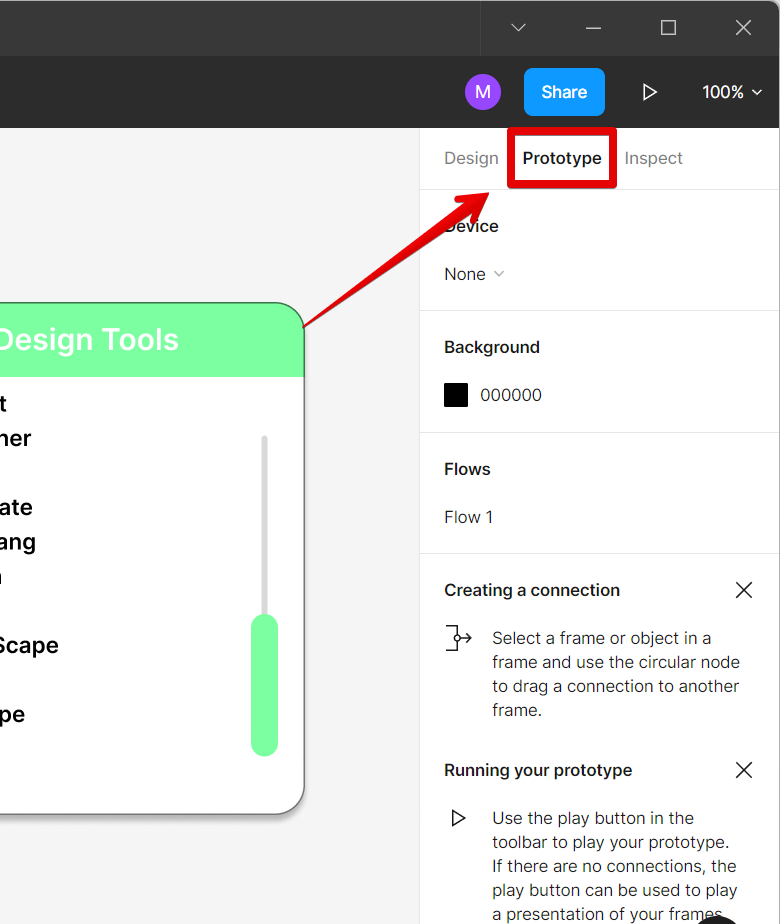Click the 000000 hex value field
The image size is (780, 924).
coord(511,395)
